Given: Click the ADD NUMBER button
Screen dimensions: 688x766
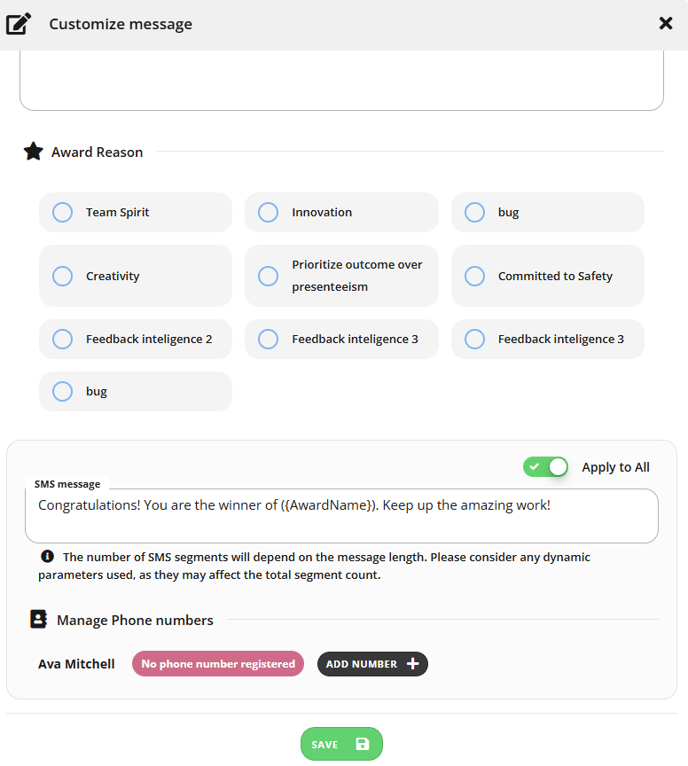Looking at the screenshot, I should pyautogui.click(x=372, y=663).
